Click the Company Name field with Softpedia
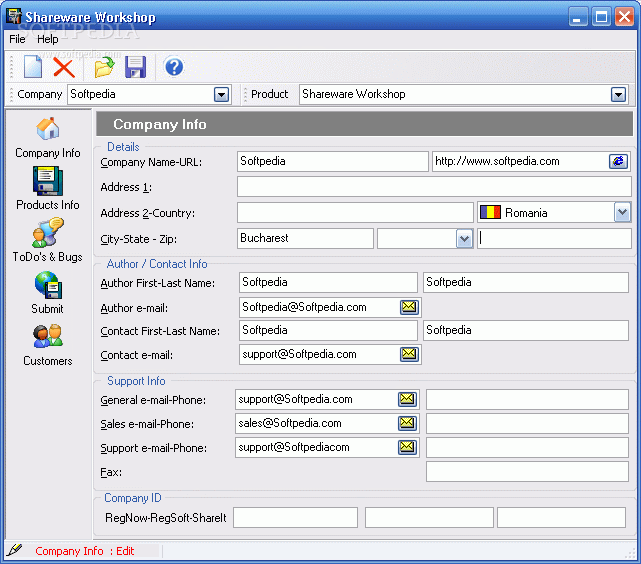This screenshot has height=564, width=641. (x=332, y=161)
